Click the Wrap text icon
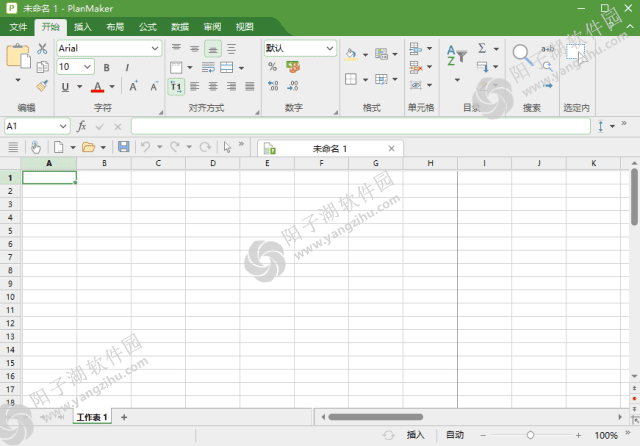 coord(208,67)
